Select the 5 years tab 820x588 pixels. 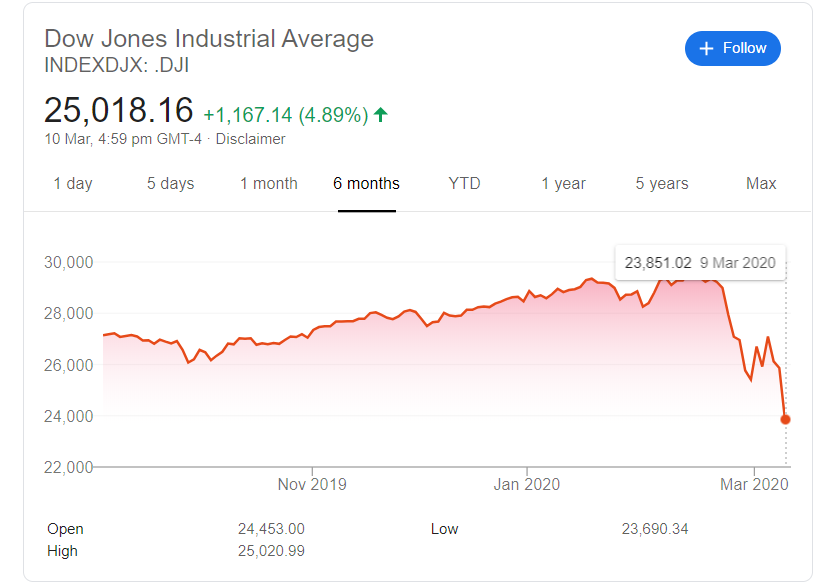pyautogui.click(x=662, y=184)
